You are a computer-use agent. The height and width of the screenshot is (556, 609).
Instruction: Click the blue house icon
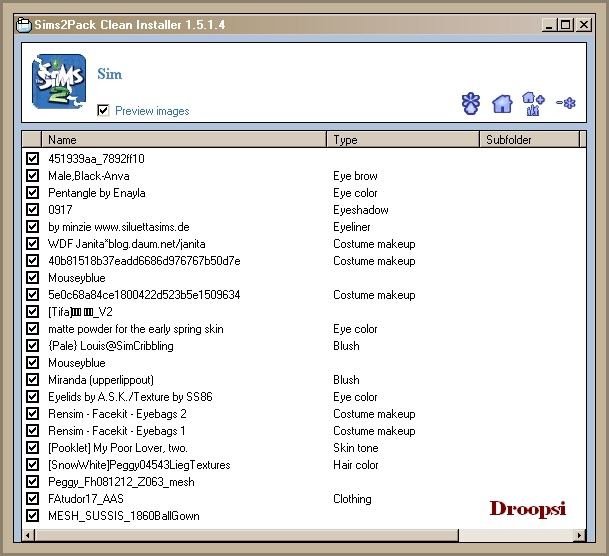tap(502, 104)
